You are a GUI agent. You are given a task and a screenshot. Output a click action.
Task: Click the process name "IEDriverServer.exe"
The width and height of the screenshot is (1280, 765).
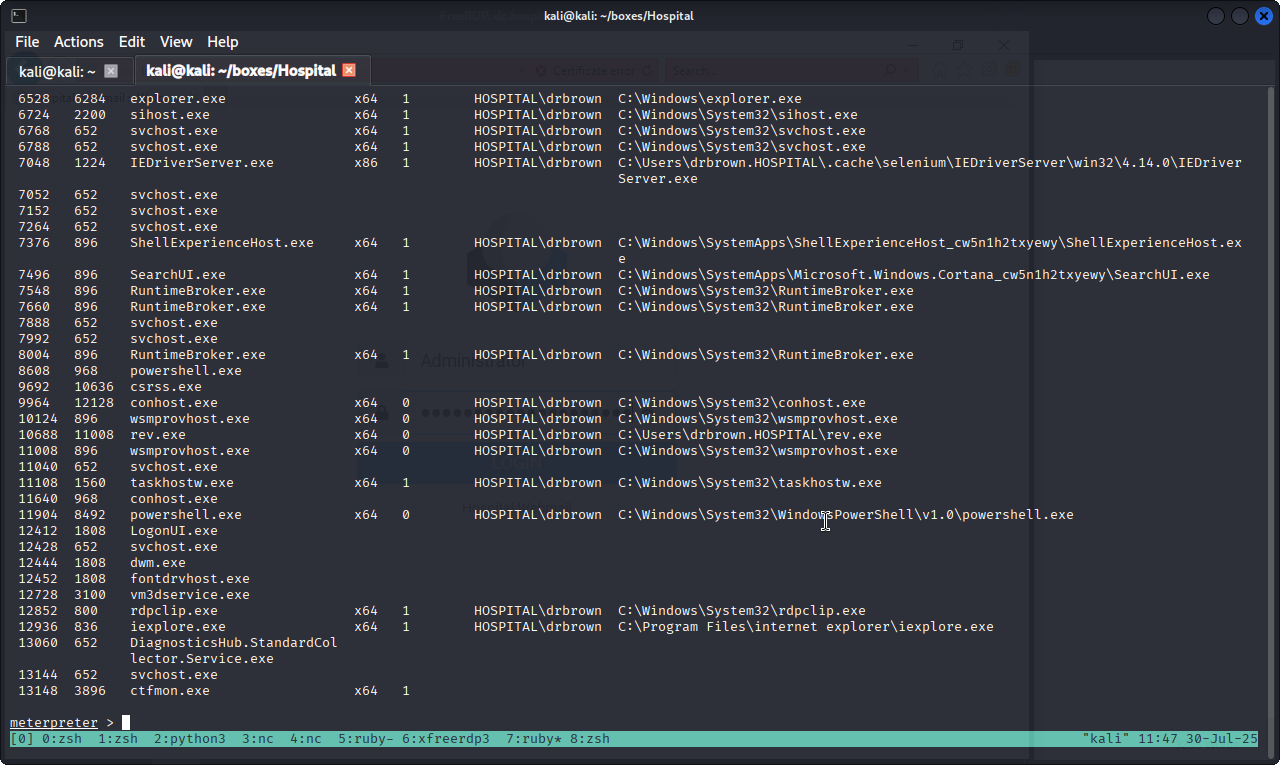[x=202, y=163]
